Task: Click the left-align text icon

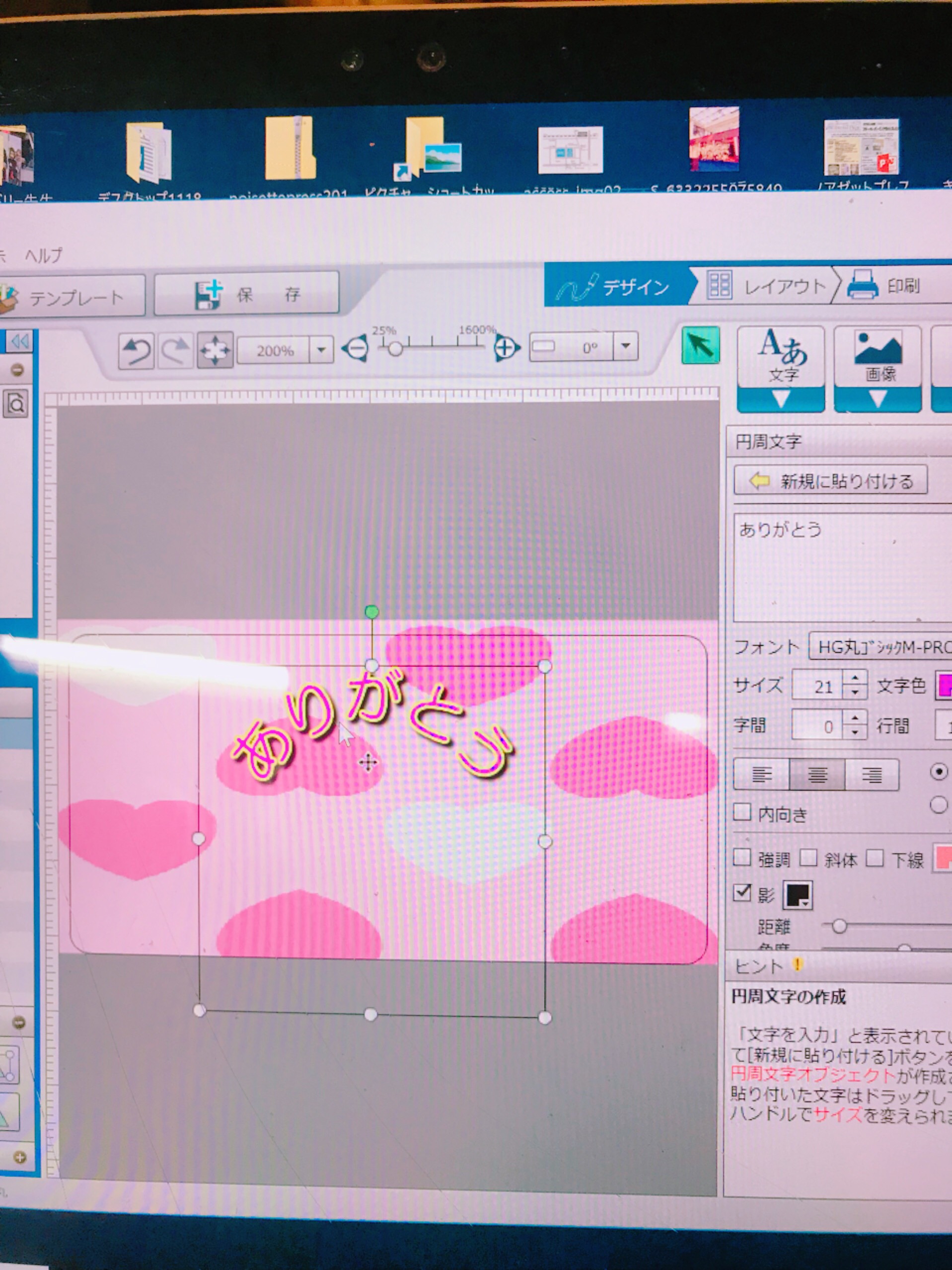Action: coord(761,775)
